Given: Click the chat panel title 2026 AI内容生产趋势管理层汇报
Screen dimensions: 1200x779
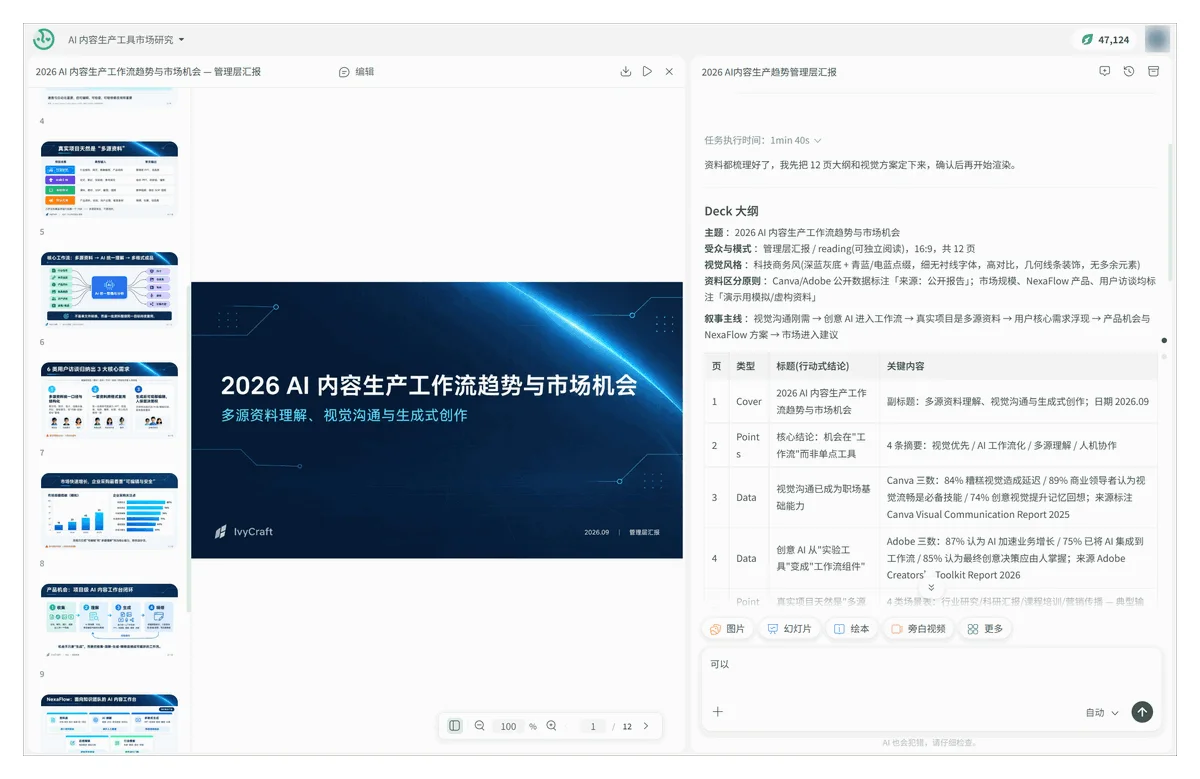Looking at the screenshot, I should click(x=769, y=72).
